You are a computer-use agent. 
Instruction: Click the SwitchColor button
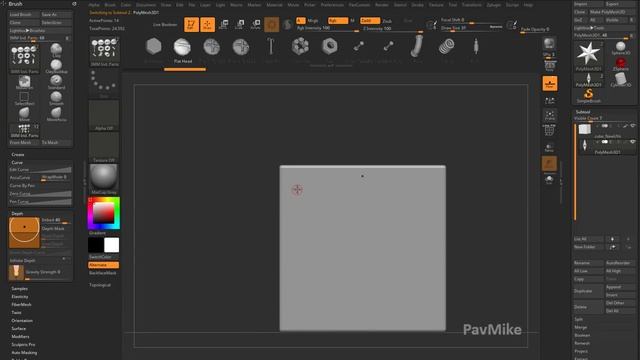click(x=104, y=257)
